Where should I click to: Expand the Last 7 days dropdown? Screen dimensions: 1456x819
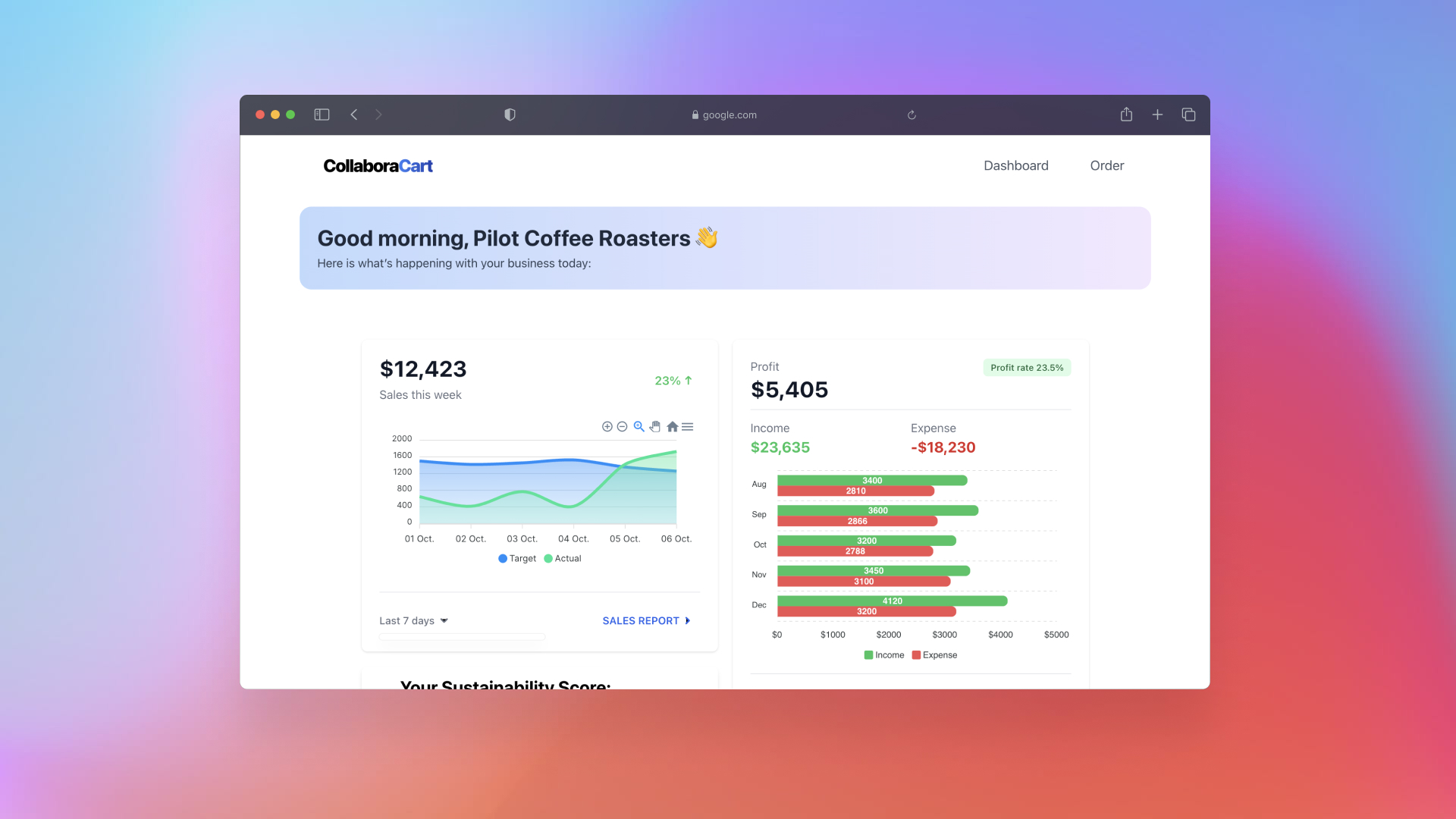(413, 621)
